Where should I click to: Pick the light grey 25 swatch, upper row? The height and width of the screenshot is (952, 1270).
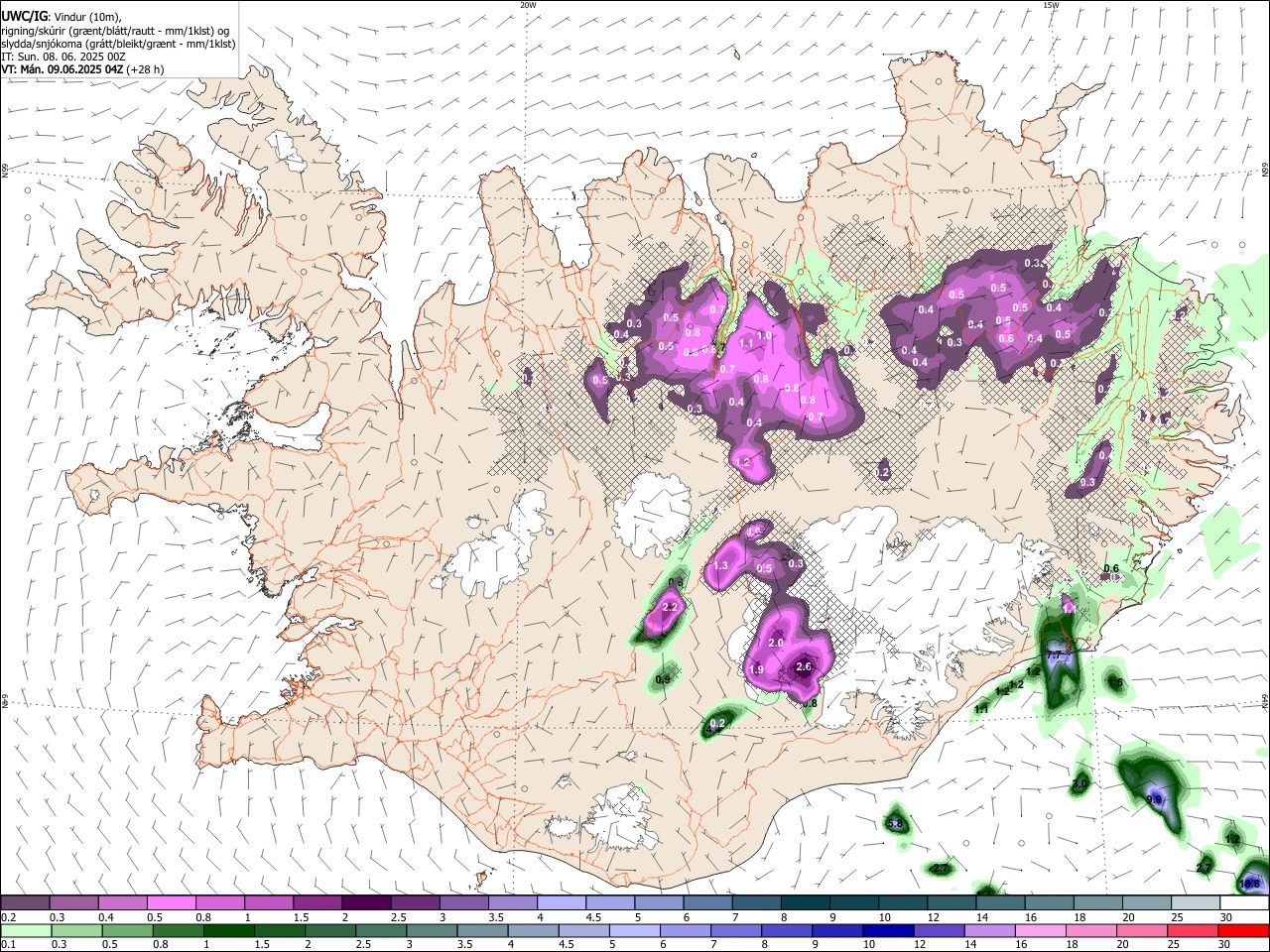[x=1197, y=902]
